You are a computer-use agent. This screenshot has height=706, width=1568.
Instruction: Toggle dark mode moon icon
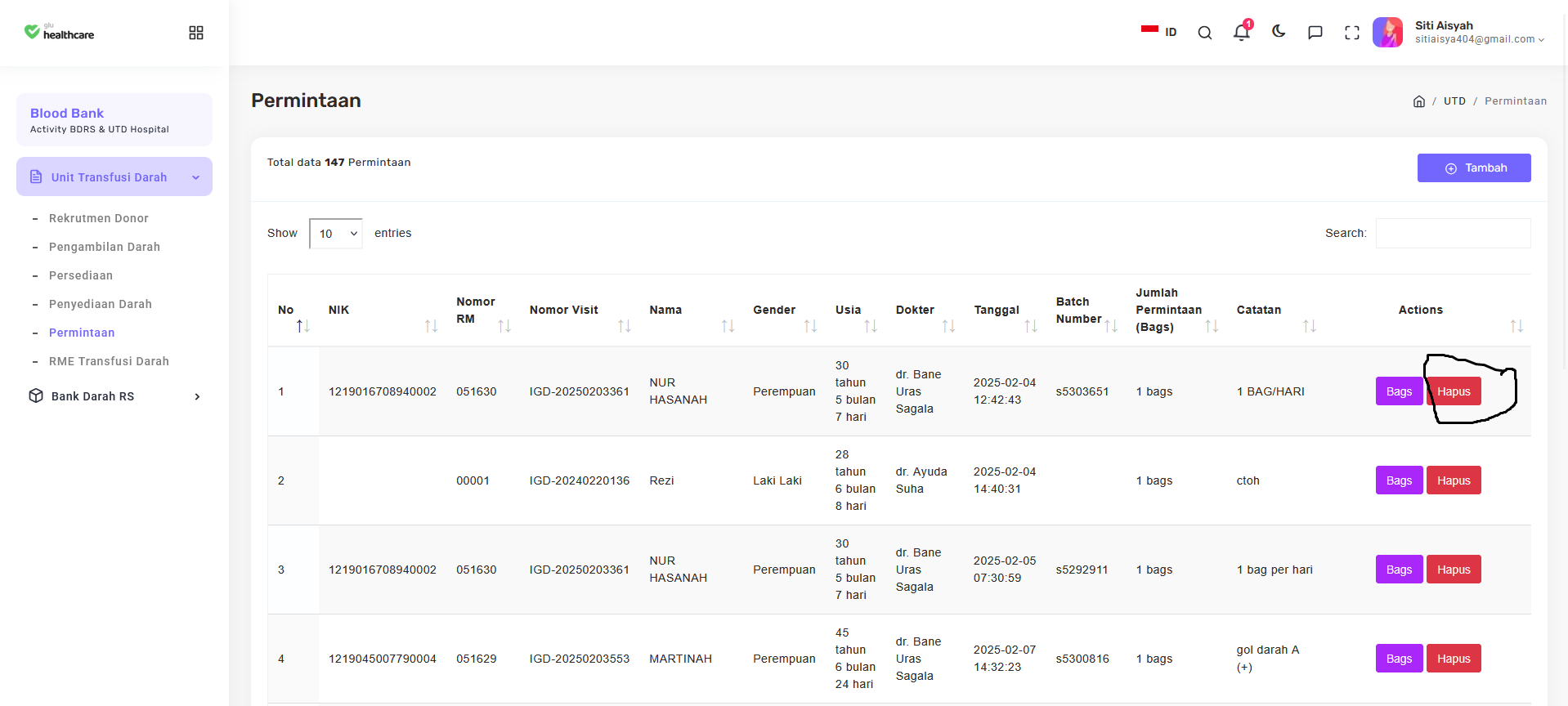pos(1279,32)
